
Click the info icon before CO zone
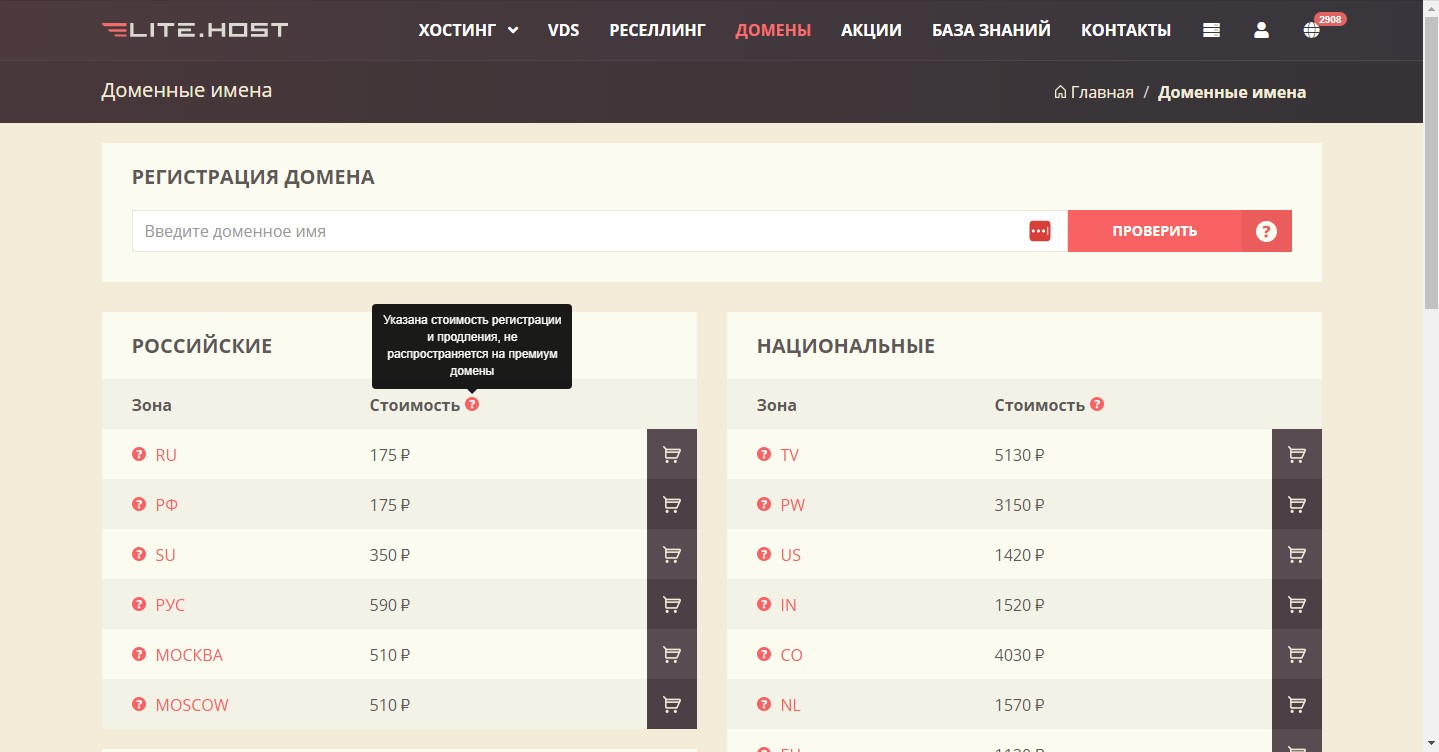(764, 654)
